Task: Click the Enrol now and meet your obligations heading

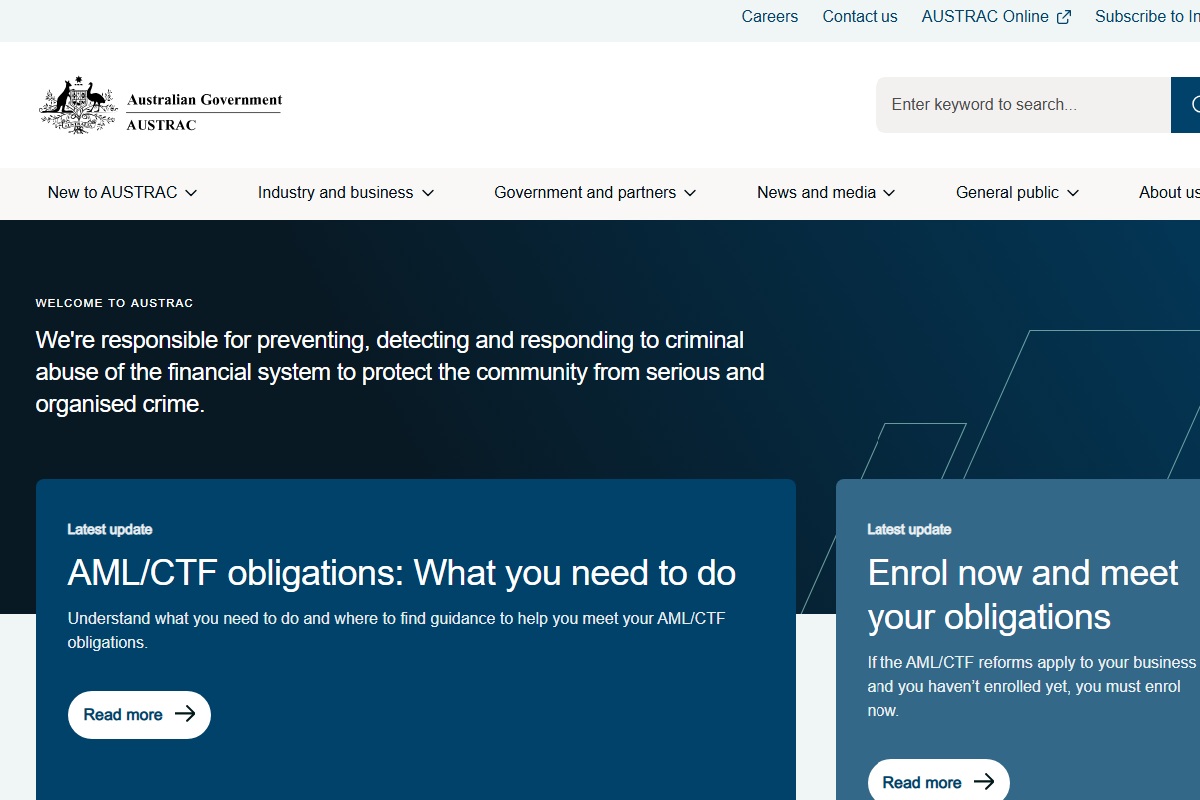Action: pyautogui.click(x=1023, y=595)
